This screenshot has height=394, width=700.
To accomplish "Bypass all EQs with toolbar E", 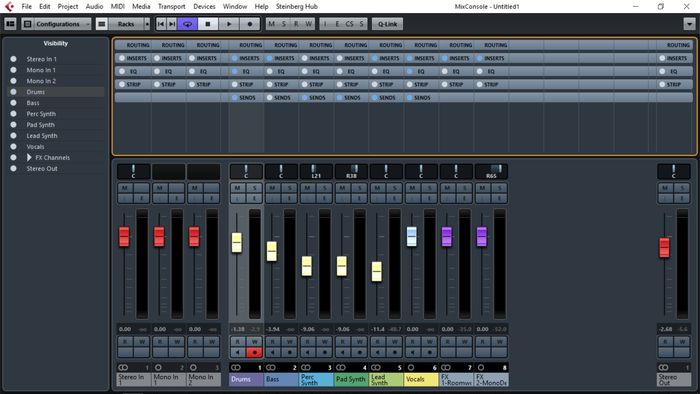I will [x=337, y=24].
